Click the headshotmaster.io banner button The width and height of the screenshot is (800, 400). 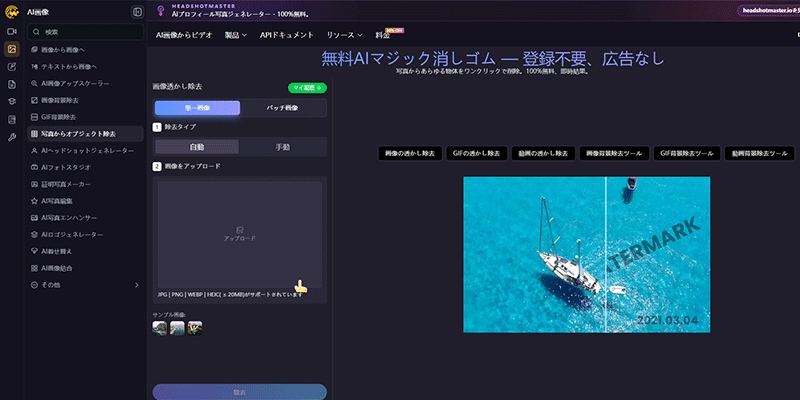coord(769,10)
